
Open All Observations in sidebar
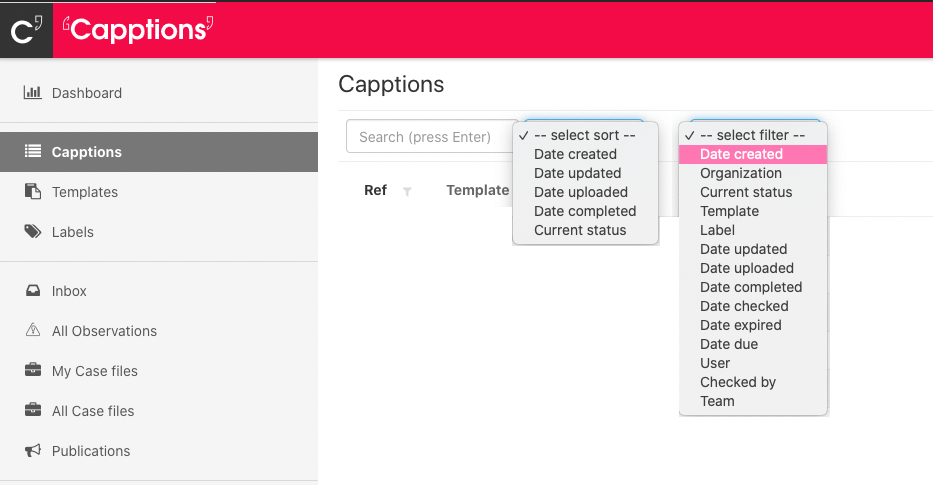(x=104, y=331)
